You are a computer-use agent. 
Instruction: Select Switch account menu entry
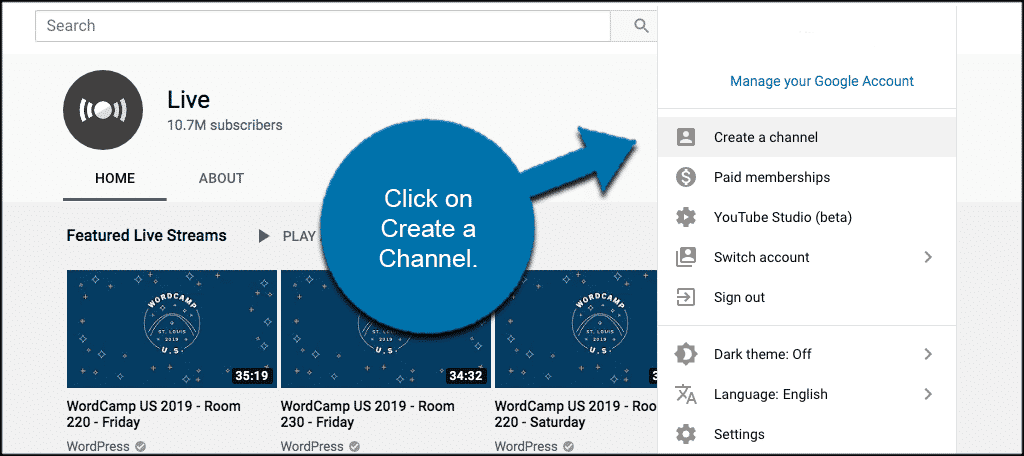[807, 257]
